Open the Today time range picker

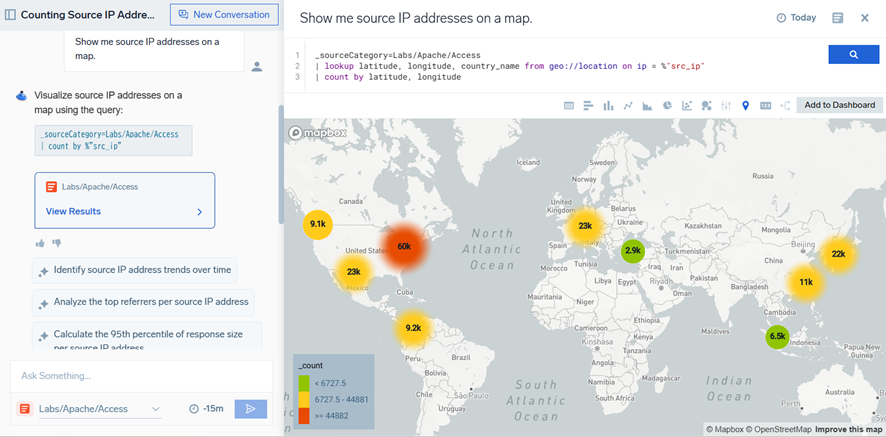tap(796, 18)
